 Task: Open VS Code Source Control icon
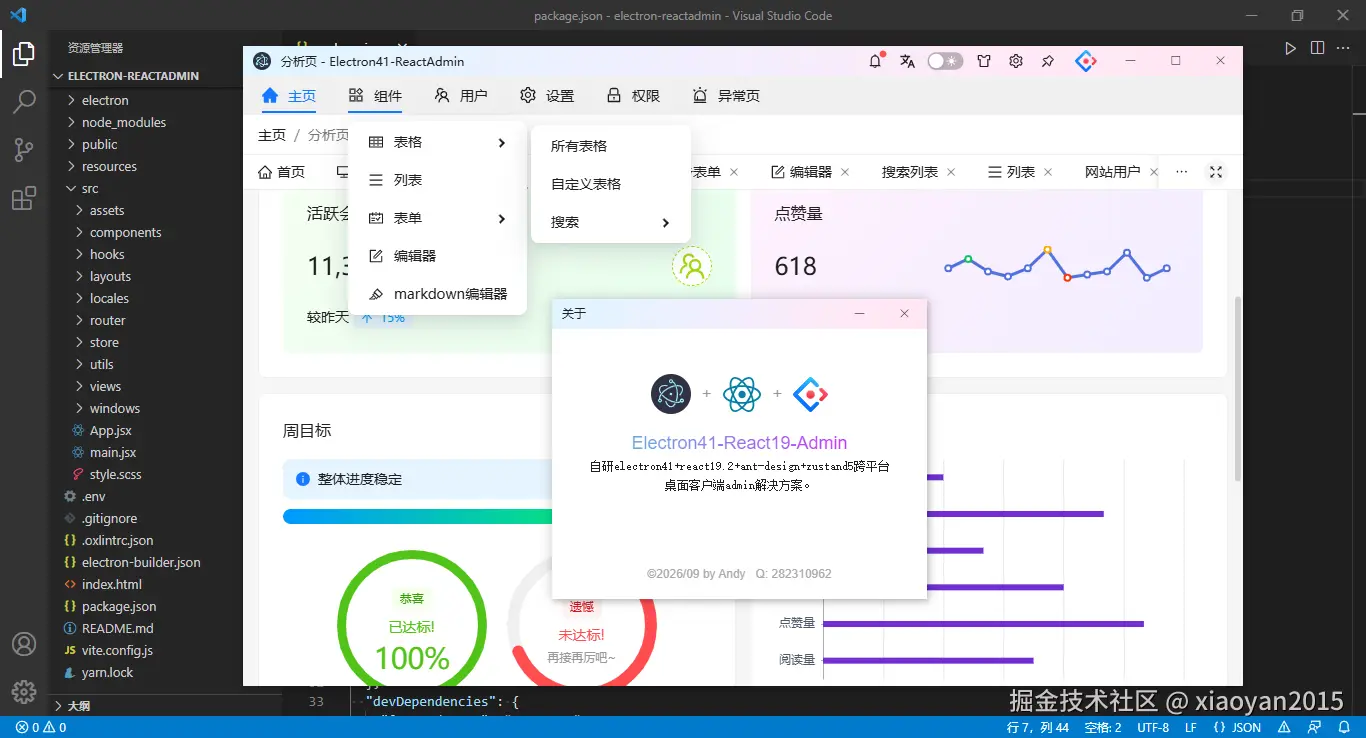coord(24,150)
